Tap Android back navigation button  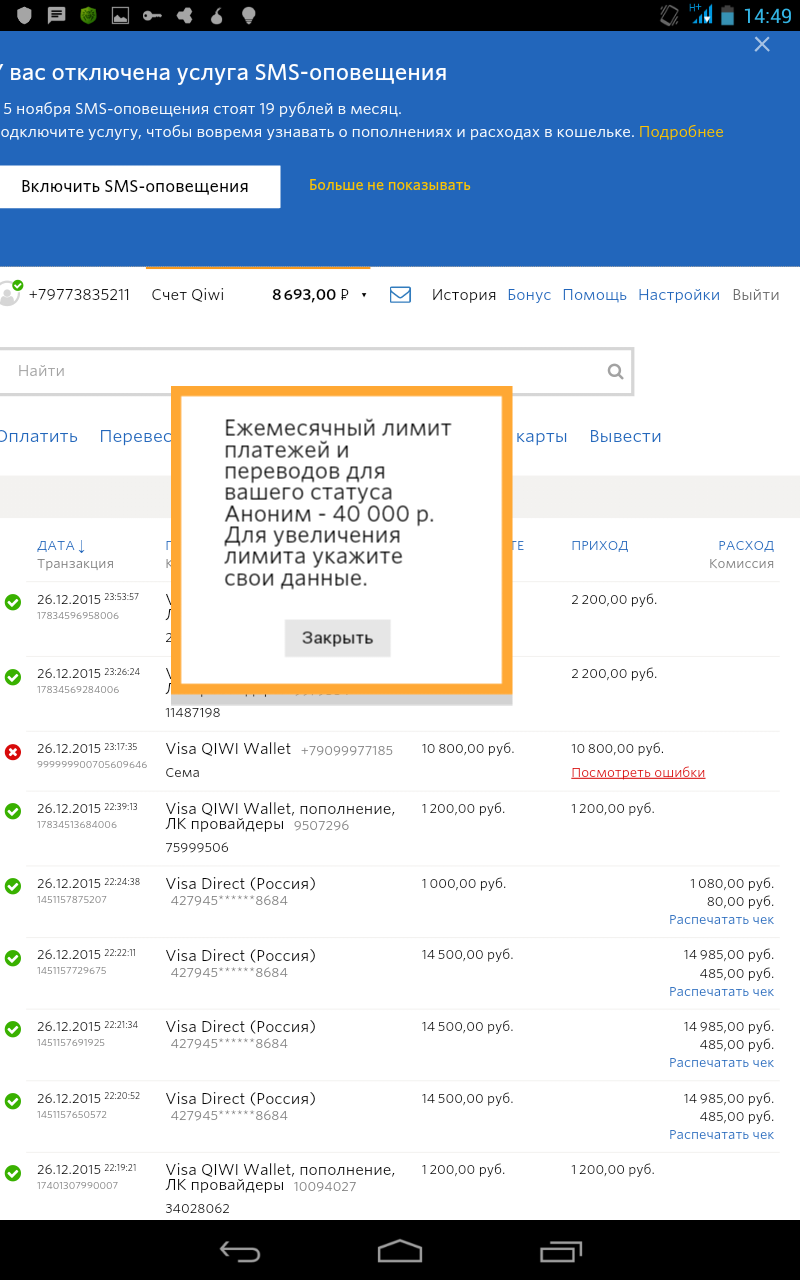tap(240, 1251)
